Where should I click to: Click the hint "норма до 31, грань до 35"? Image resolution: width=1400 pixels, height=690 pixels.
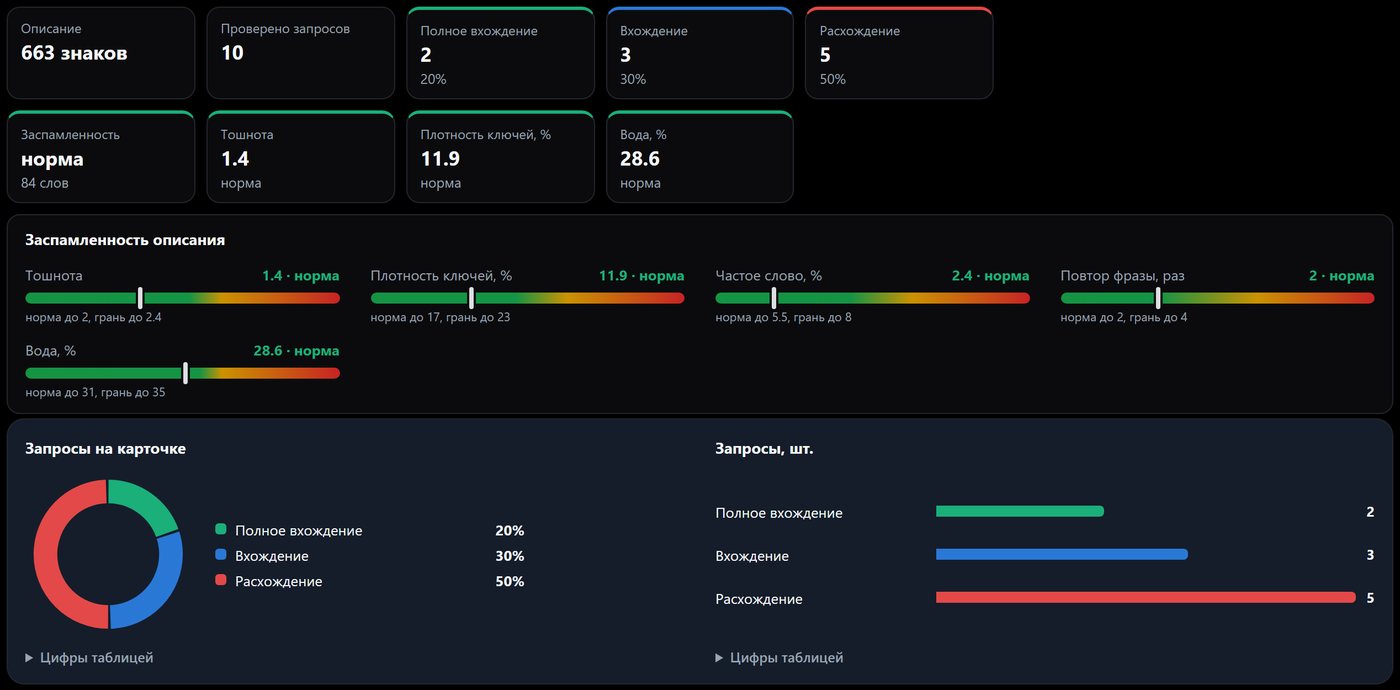coord(95,393)
